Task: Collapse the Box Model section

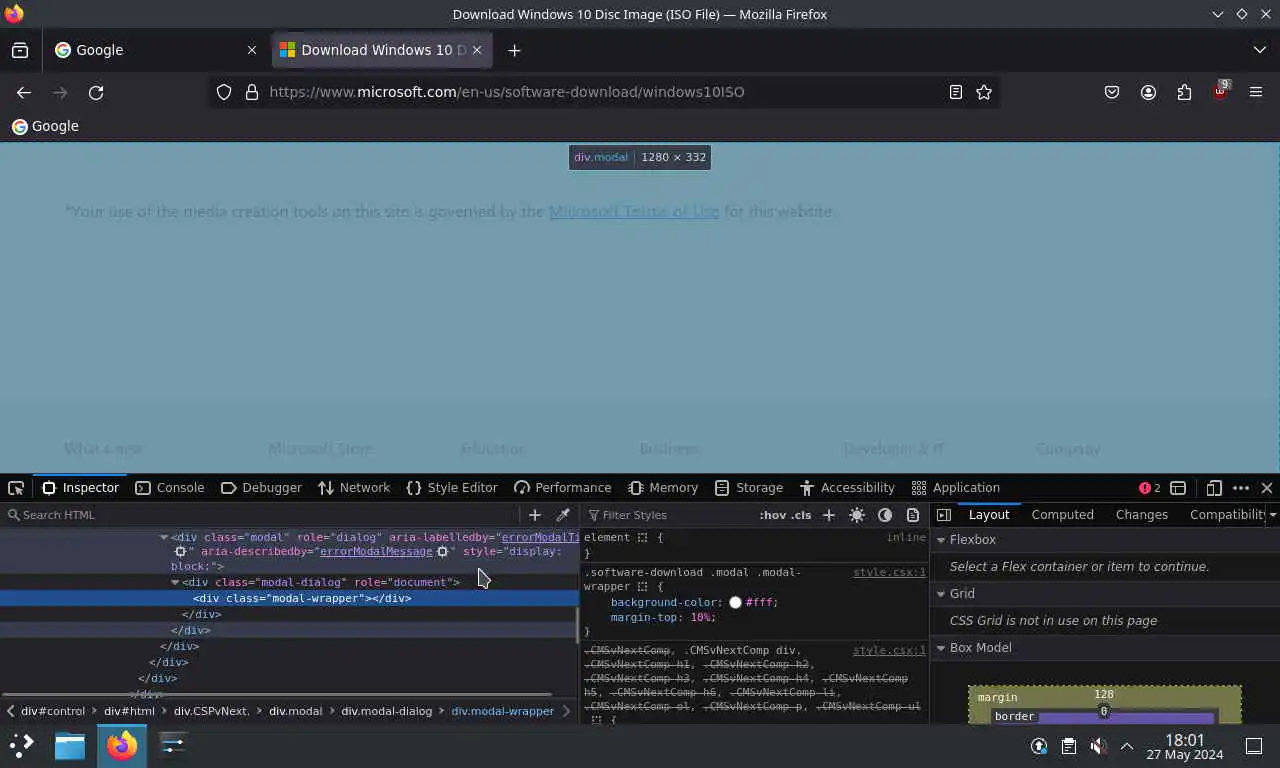Action: click(x=941, y=648)
